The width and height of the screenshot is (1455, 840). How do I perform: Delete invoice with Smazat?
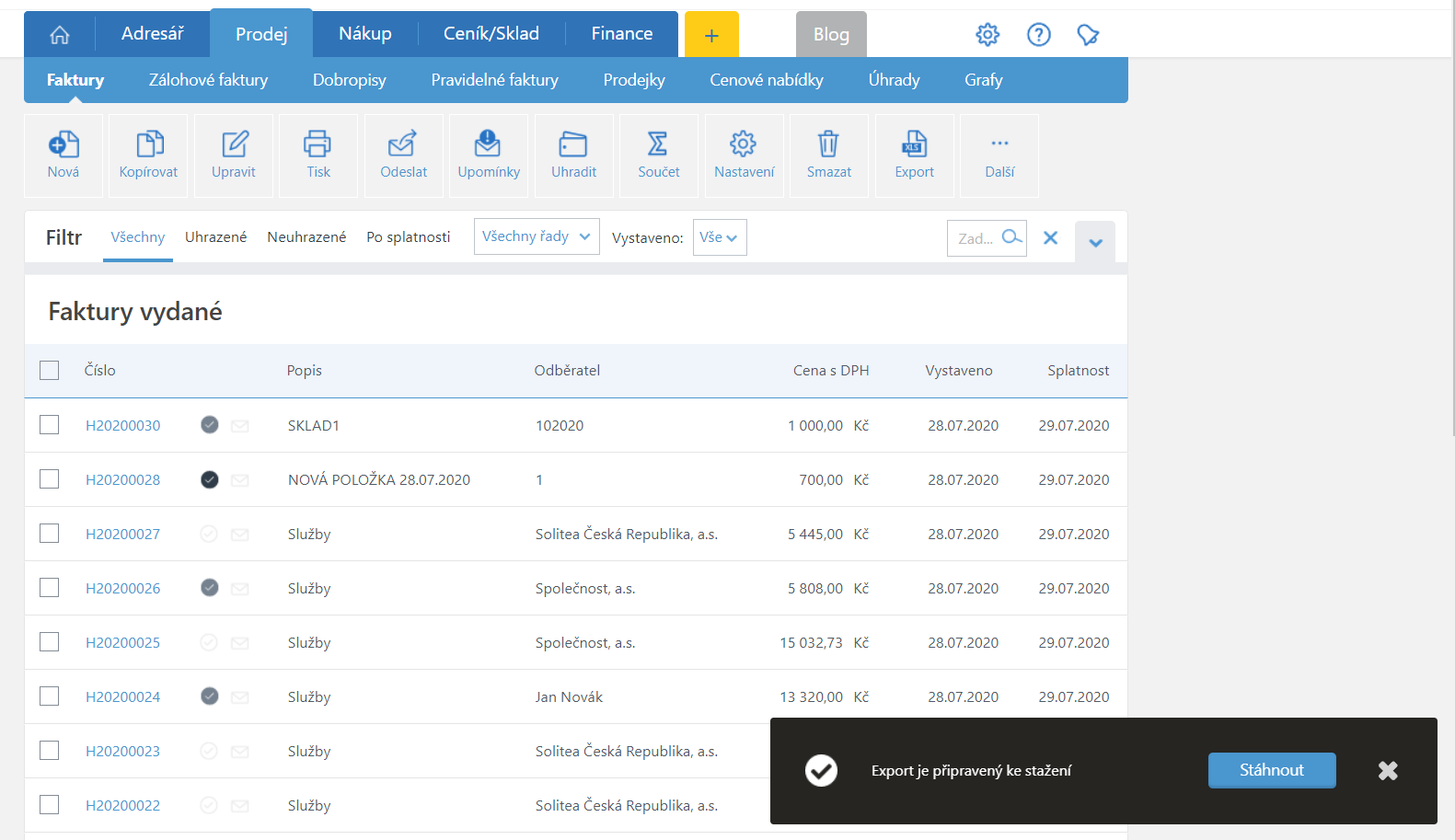829,155
